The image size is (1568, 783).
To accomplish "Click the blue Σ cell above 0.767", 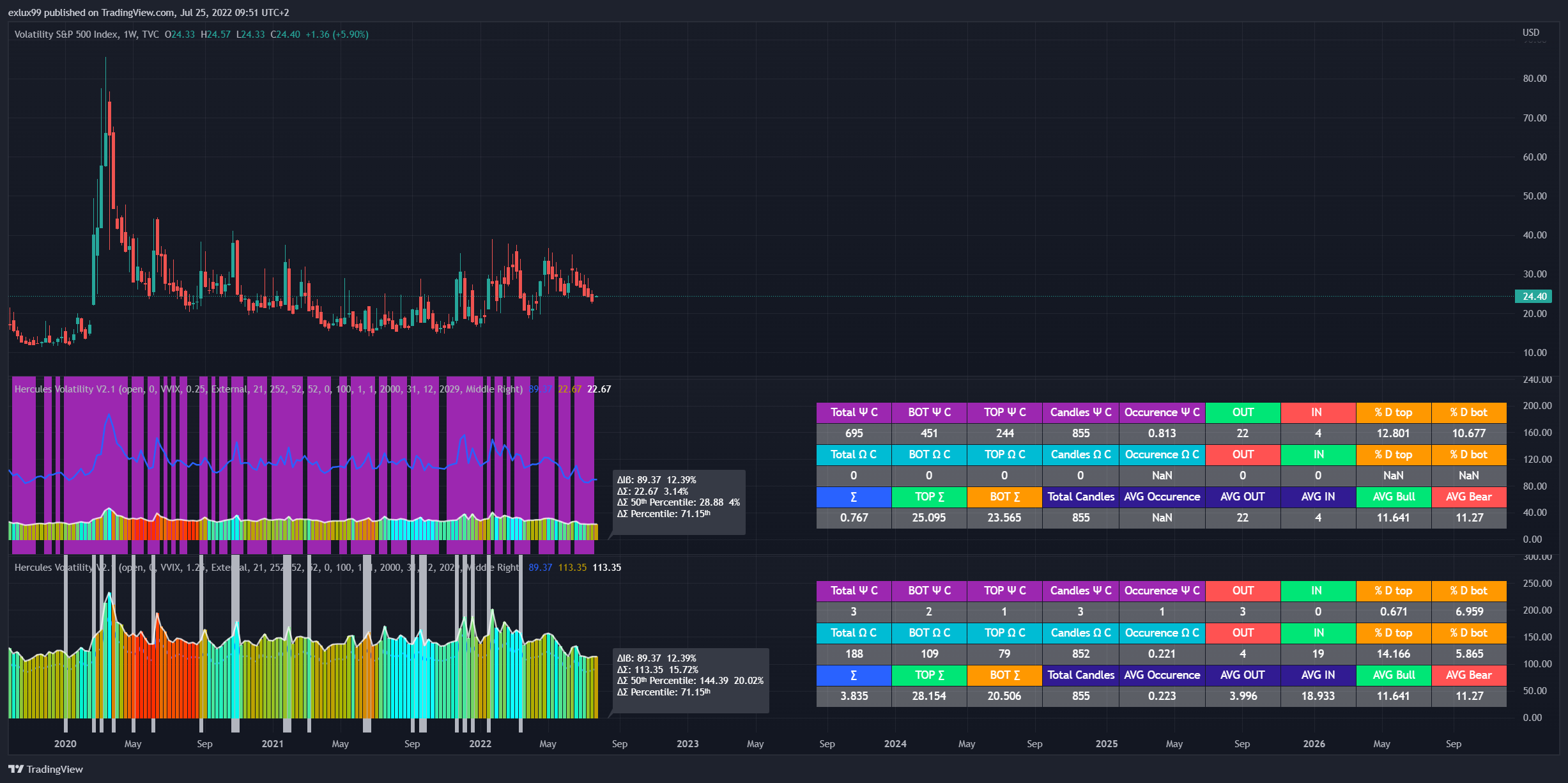I will (853, 497).
